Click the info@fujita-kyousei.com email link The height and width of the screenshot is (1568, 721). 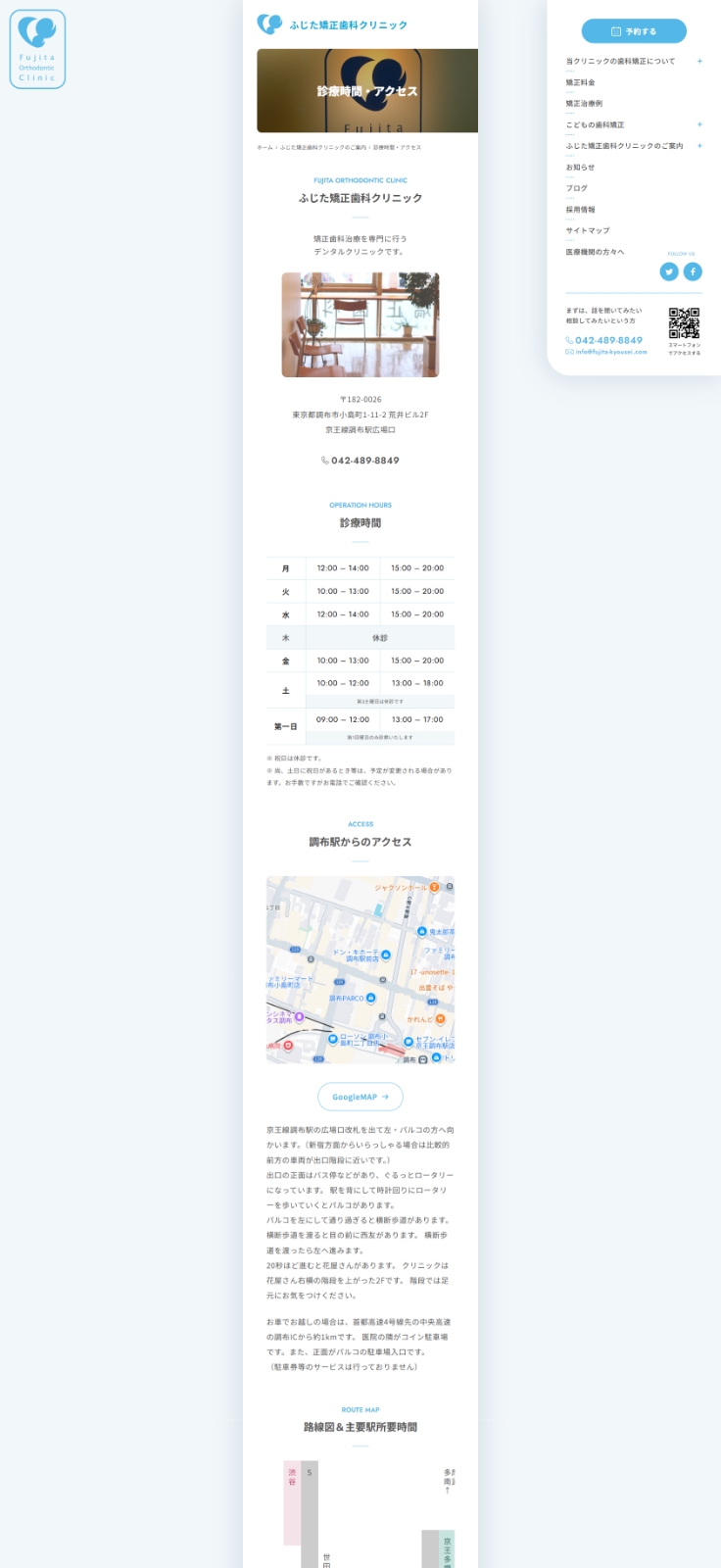[x=611, y=352]
